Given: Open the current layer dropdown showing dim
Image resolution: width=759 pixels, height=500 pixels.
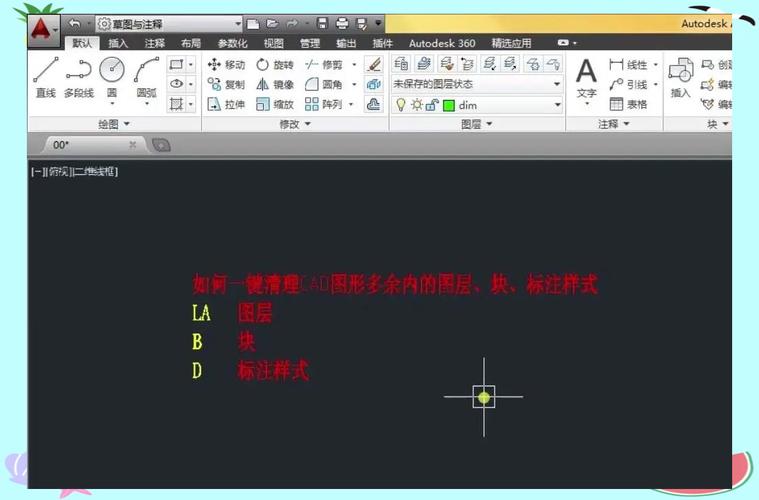Looking at the screenshot, I should tap(477, 105).
